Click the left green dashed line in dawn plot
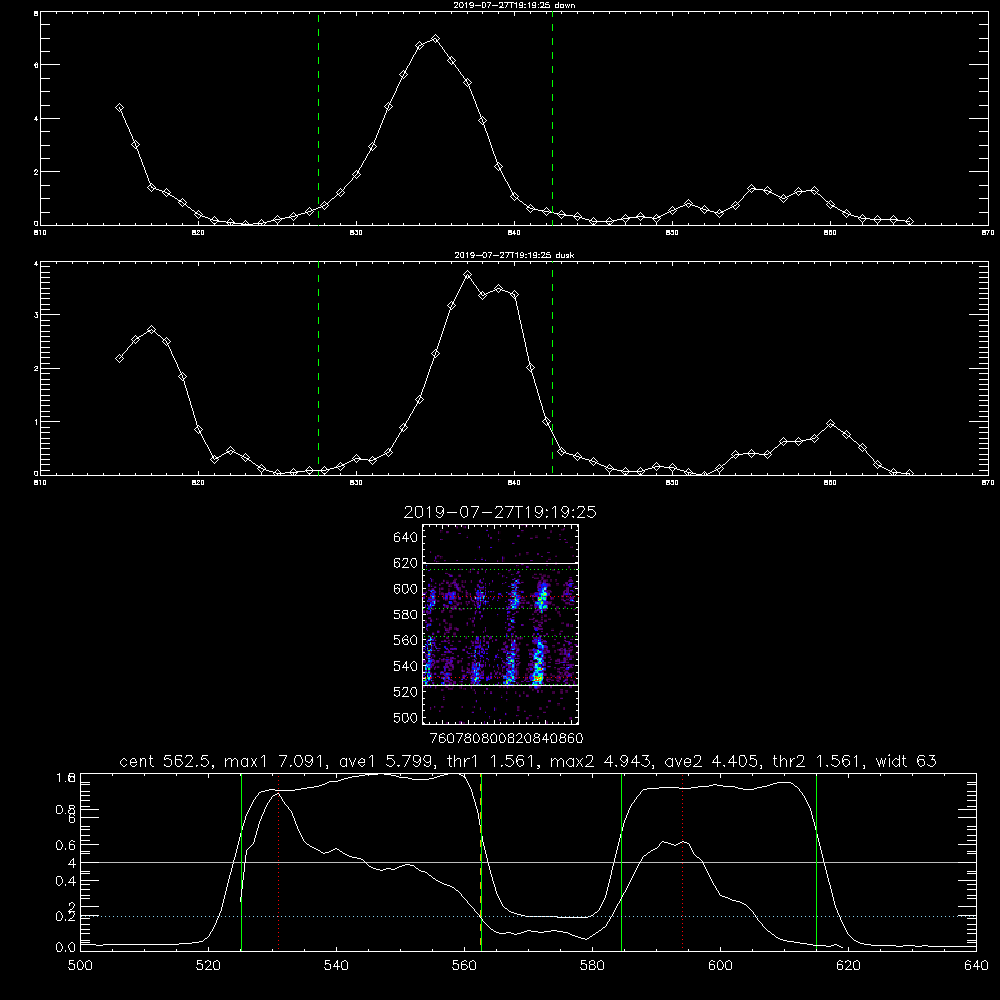 pyautogui.click(x=318, y=119)
